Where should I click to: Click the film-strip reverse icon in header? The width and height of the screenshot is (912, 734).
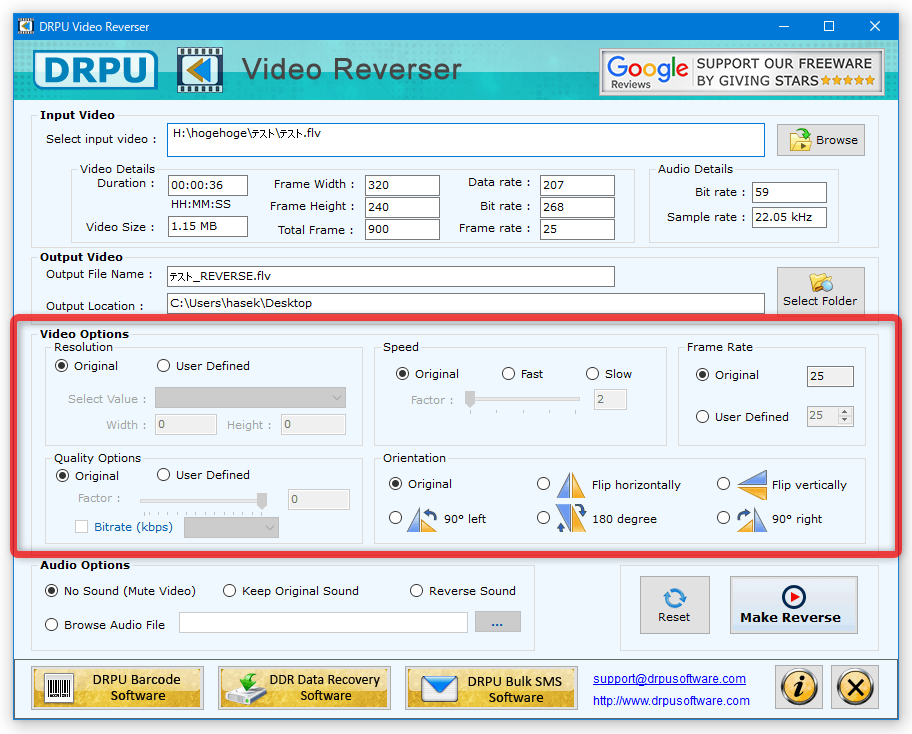[x=200, y=70]
